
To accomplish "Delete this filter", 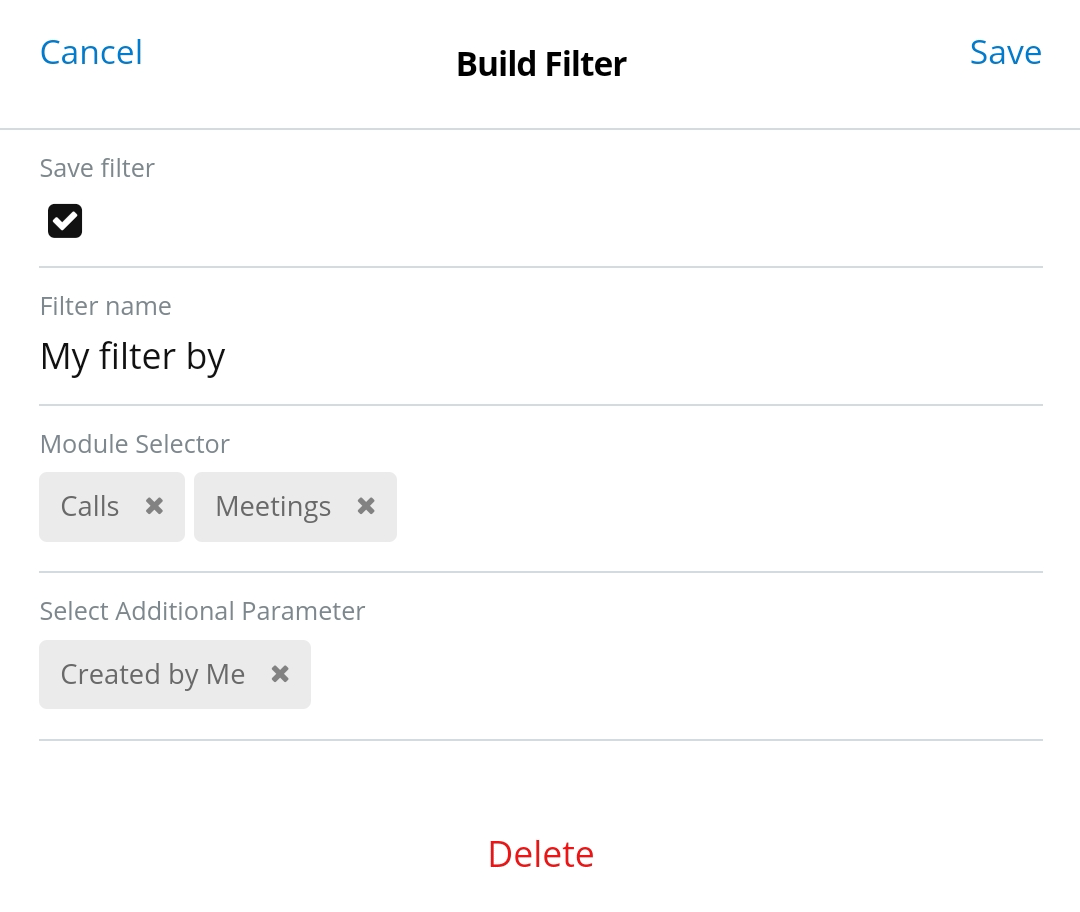I will [540, 854].
